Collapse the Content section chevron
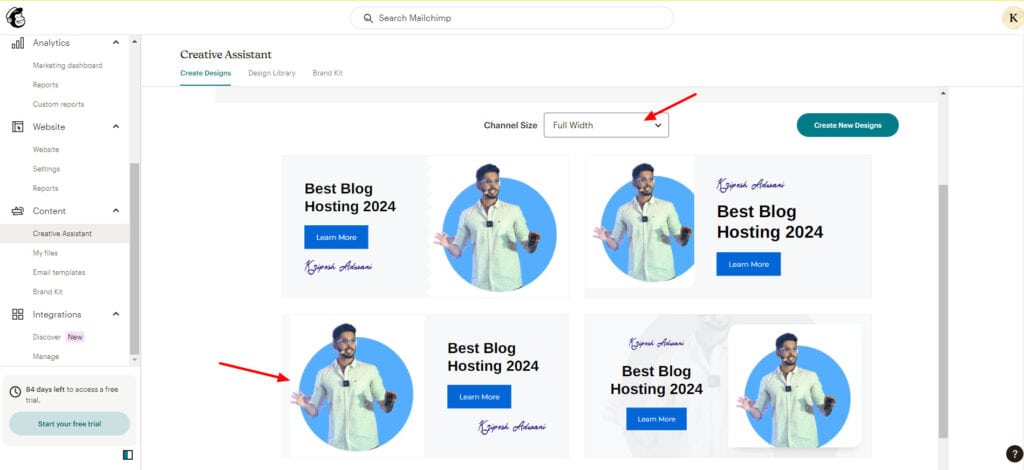Viewport: 1024px width, 470px height. click(116, 211)
